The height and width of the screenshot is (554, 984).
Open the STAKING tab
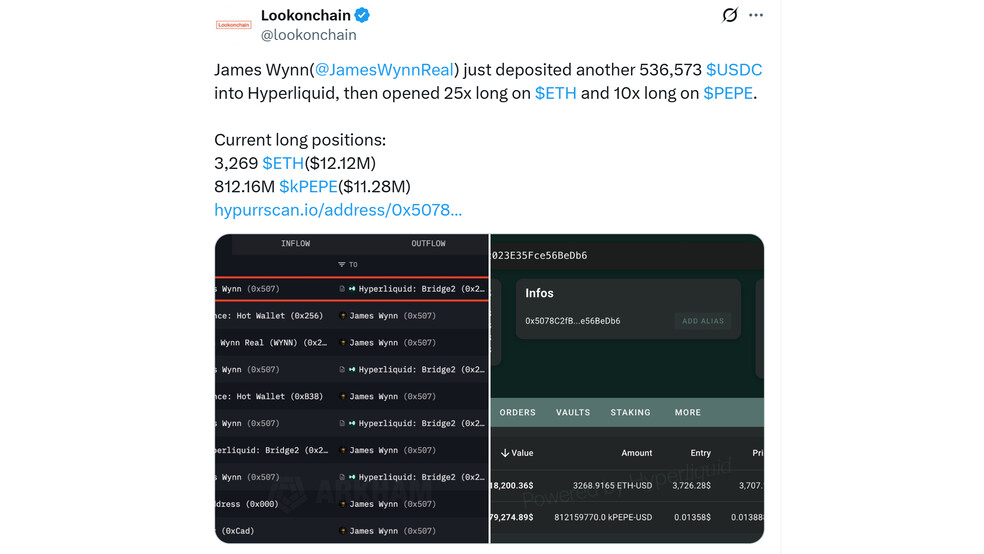(630, 412)
